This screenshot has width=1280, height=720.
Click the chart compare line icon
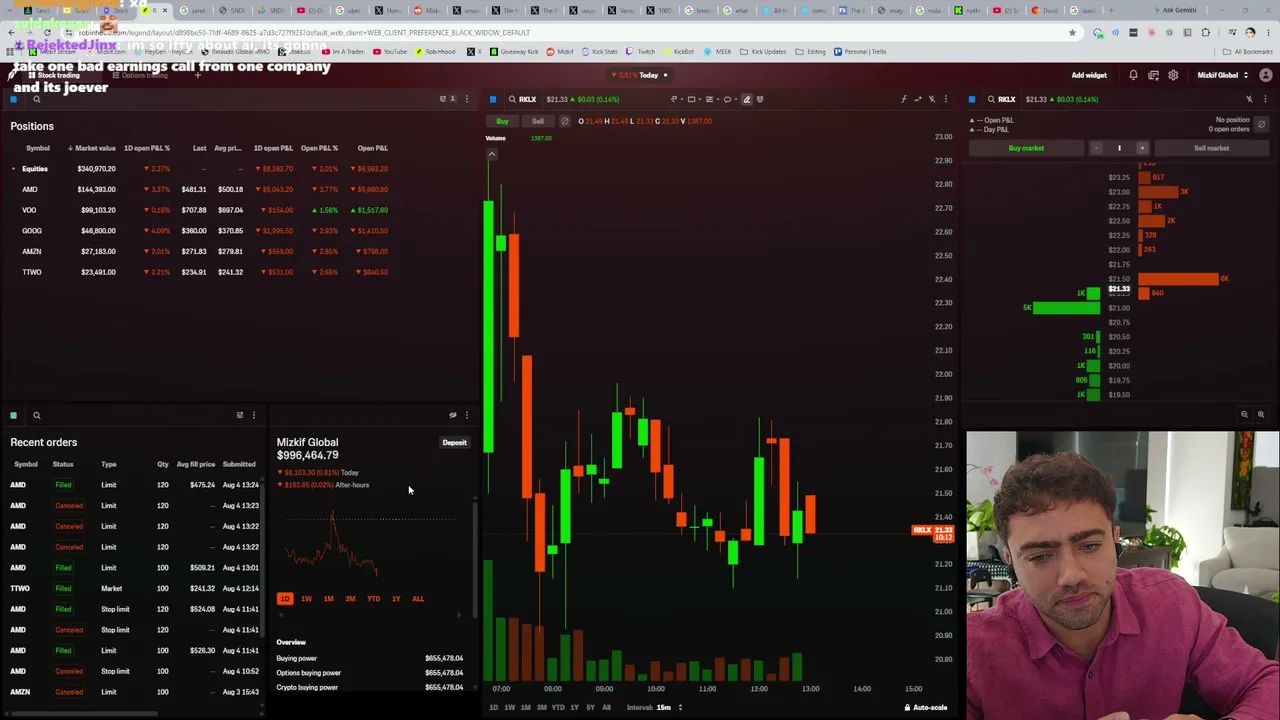(917, 99)
